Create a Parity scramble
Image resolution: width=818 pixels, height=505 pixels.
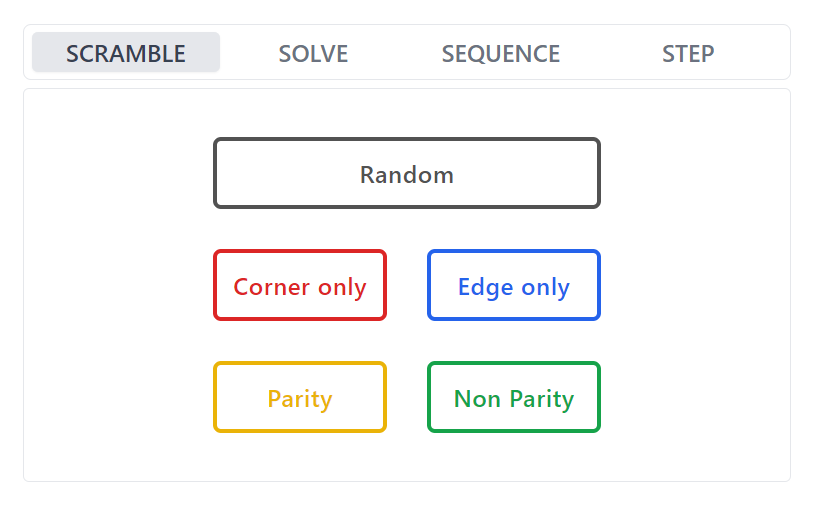(x=299, y=398)
